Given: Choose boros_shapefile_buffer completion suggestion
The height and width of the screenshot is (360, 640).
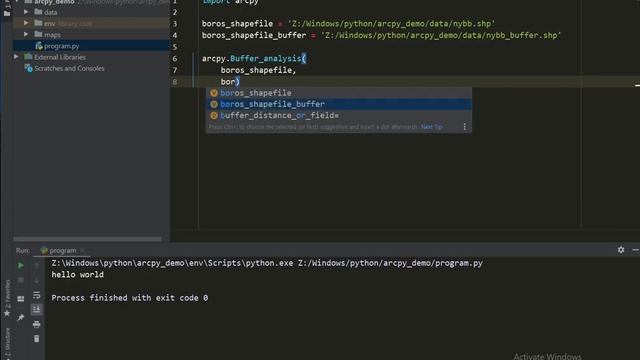Looking at the screenshot, I should pos(339,104).
